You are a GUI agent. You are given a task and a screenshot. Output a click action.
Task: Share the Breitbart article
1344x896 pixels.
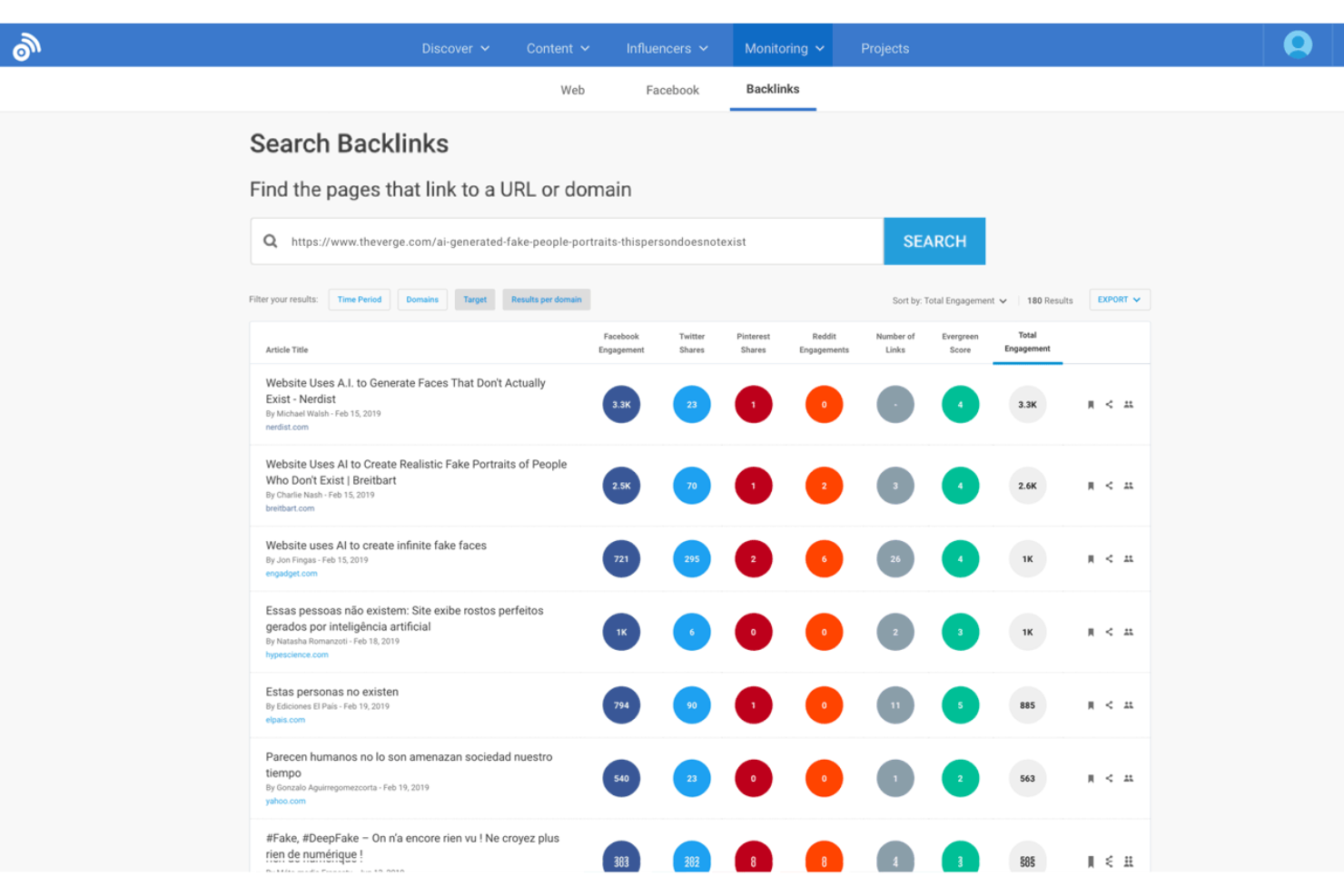tap(1109, 486)
